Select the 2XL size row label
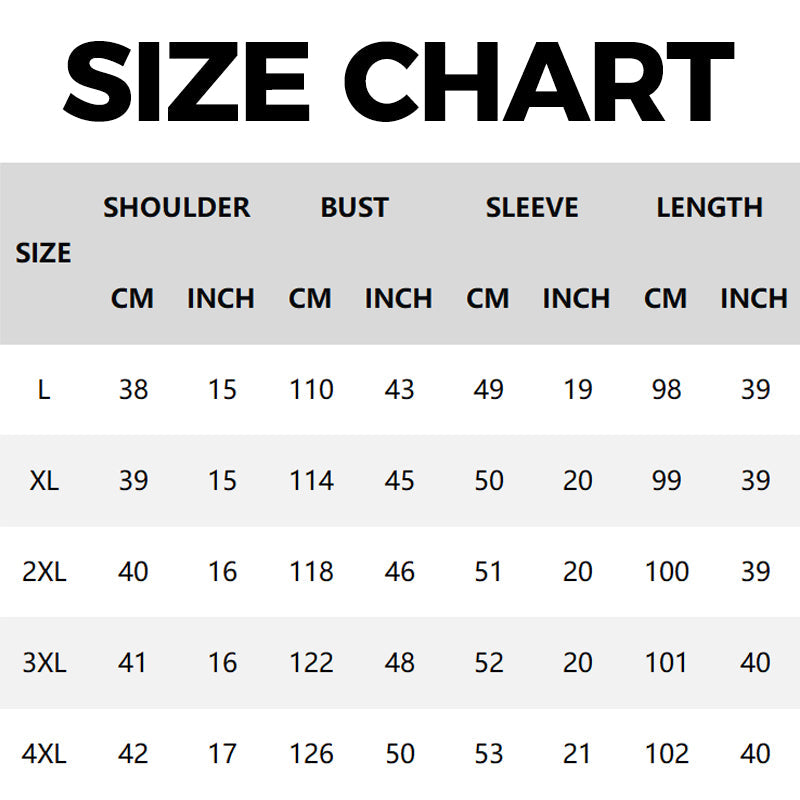 (x=43, y=572)
